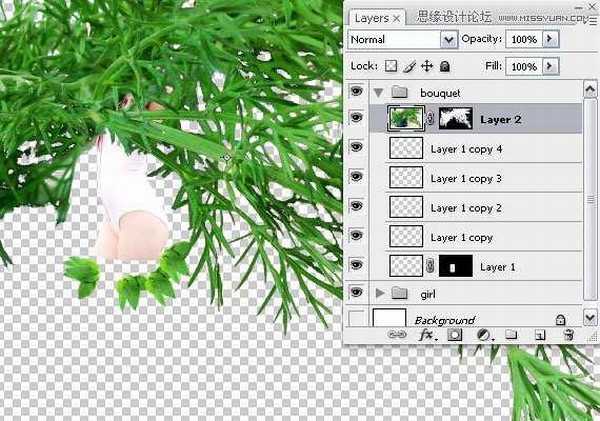600x421 pixels.
Task: Create a new group folder icon
Action: [x=508, y=336]
